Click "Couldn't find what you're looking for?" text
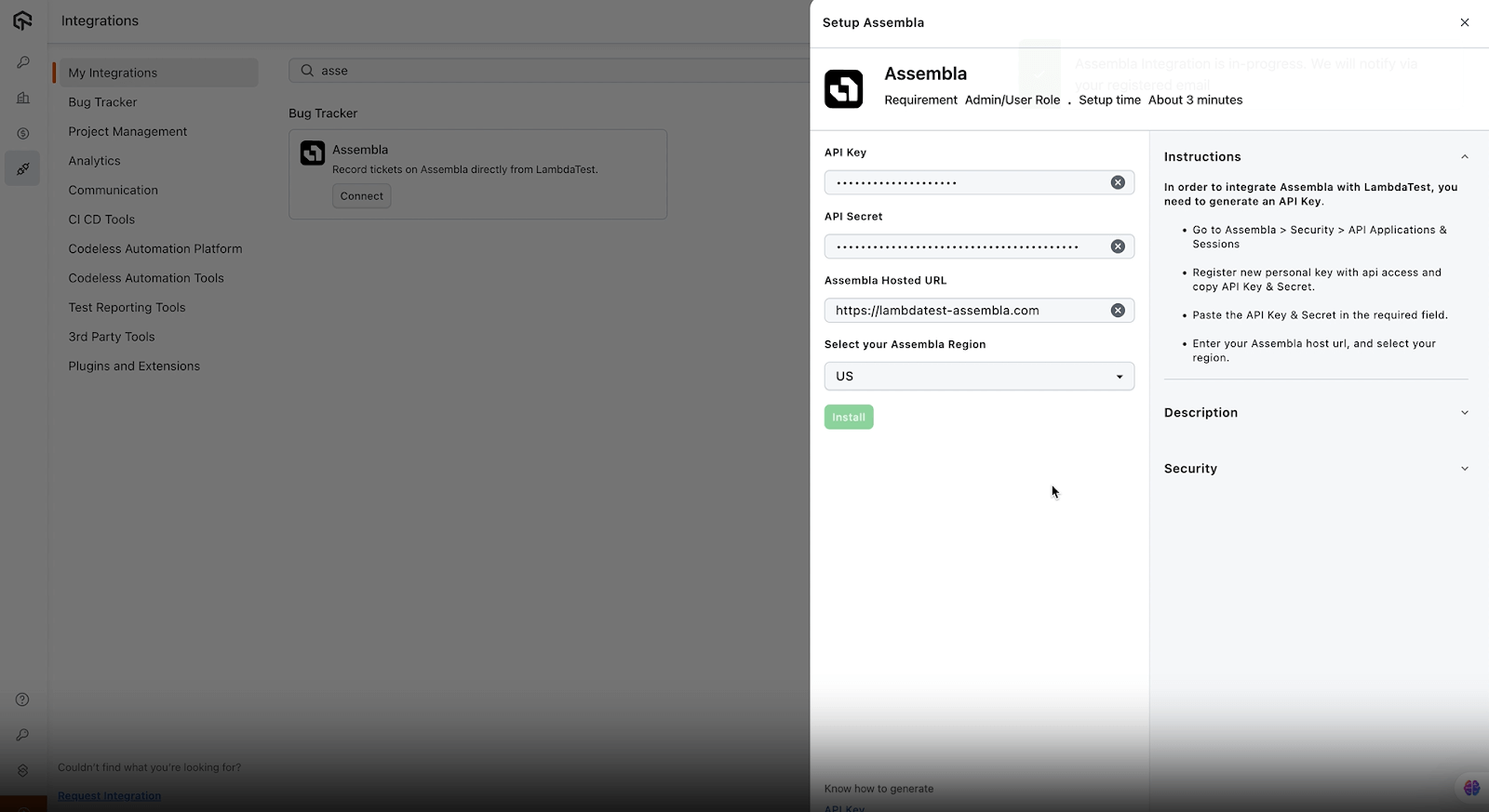This screenshot has width=1489, height=812. [x=149, y=767]
